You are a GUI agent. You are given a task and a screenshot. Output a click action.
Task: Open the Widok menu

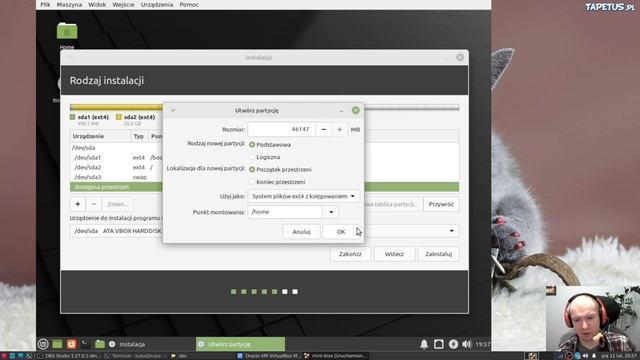(x=97, y=4)
